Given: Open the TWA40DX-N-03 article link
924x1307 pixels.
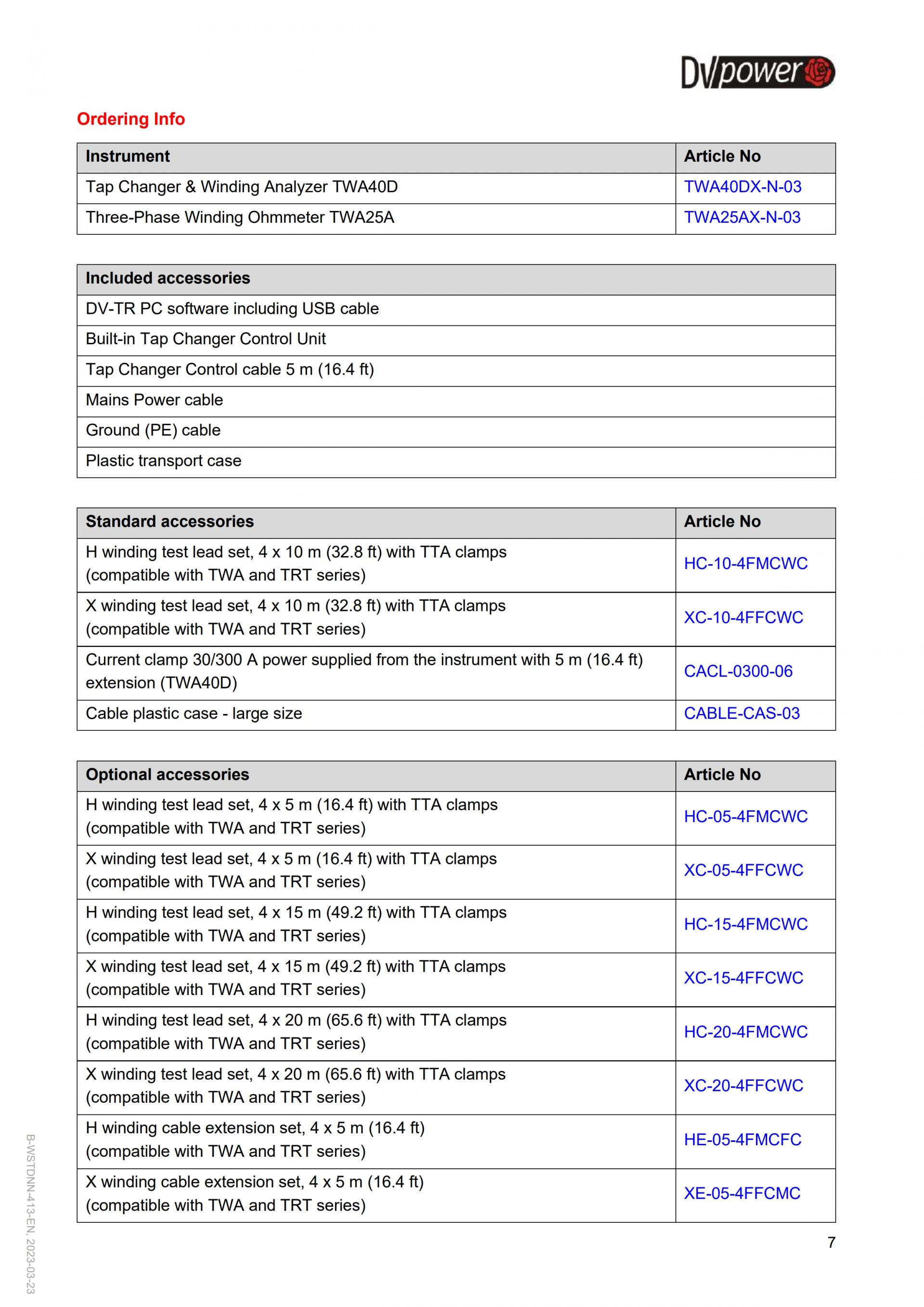Looking at the screenshot, I should tap(742, 187).
